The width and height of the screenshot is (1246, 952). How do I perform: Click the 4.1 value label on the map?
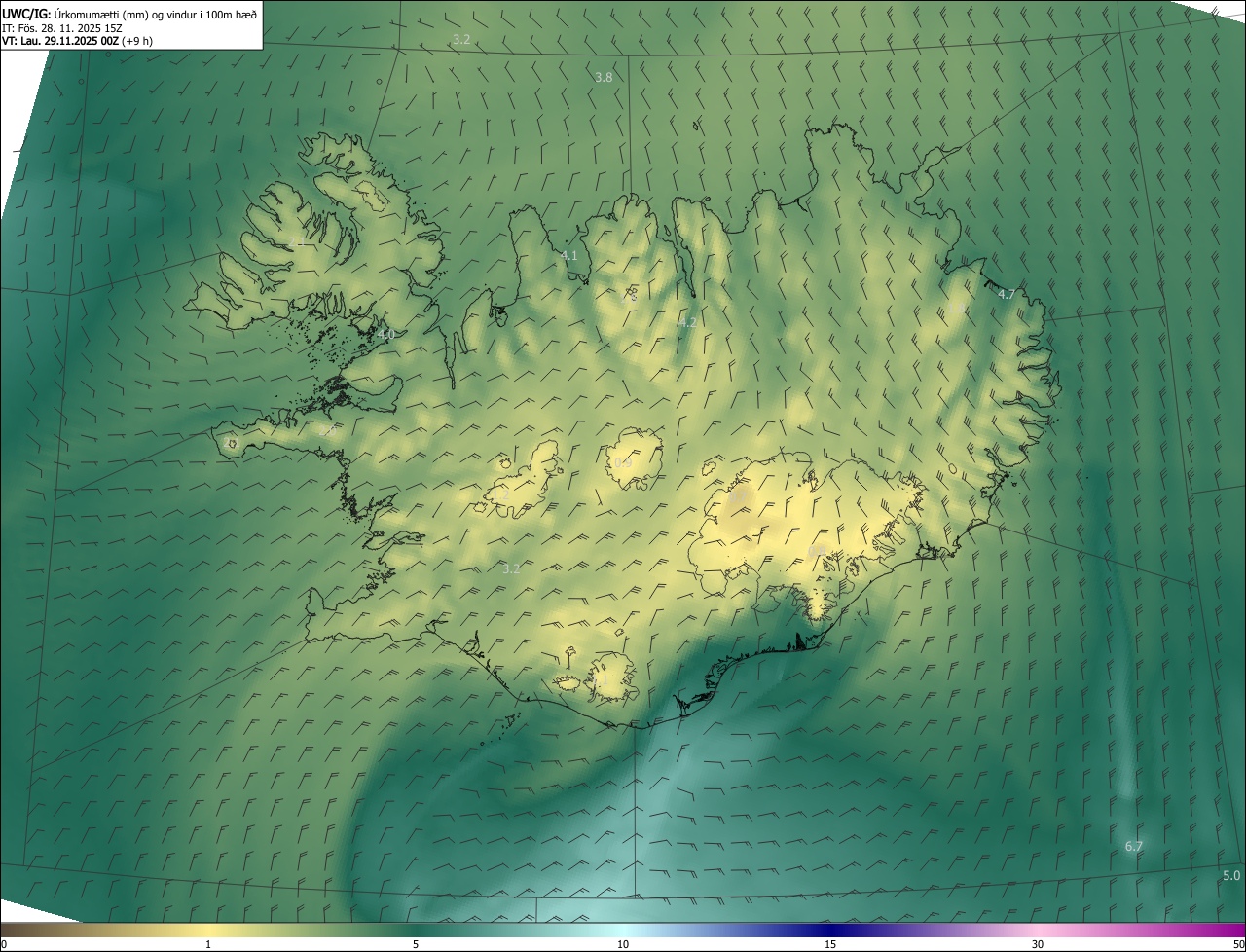click(569, 256)
